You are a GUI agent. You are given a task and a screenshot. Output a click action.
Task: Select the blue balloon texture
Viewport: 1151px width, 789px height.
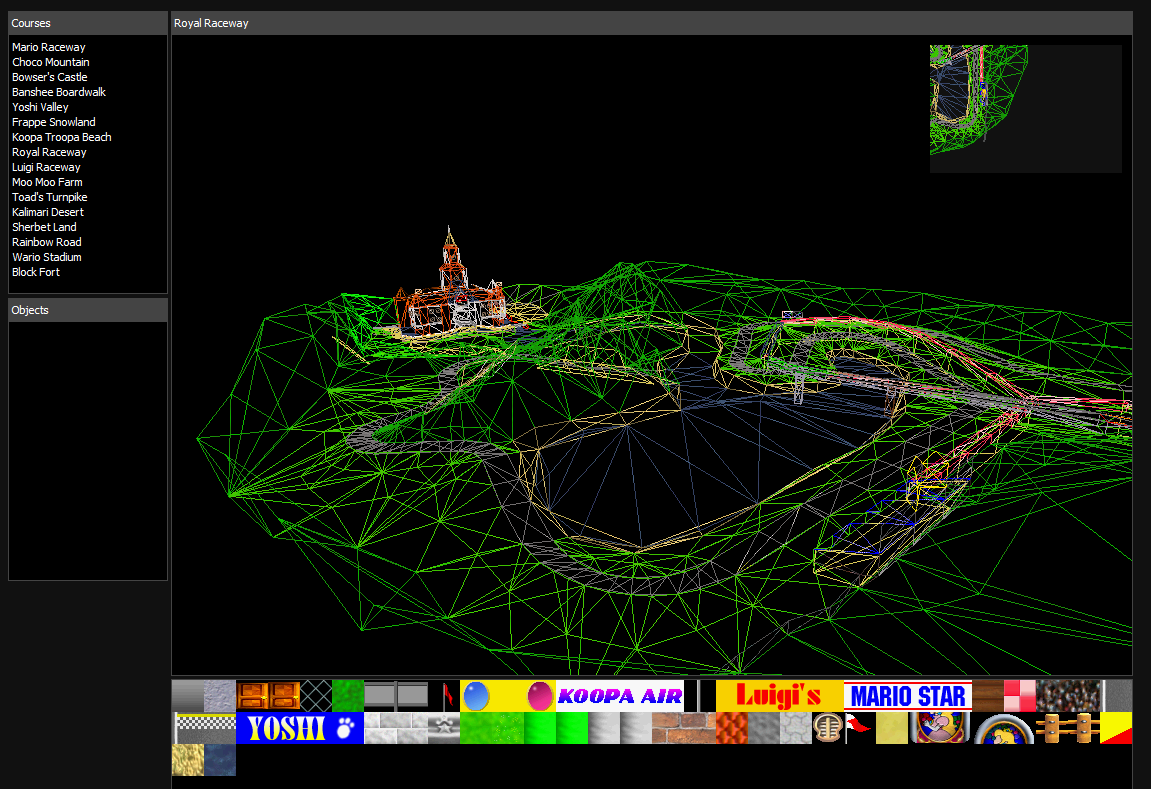pos(476,696)
